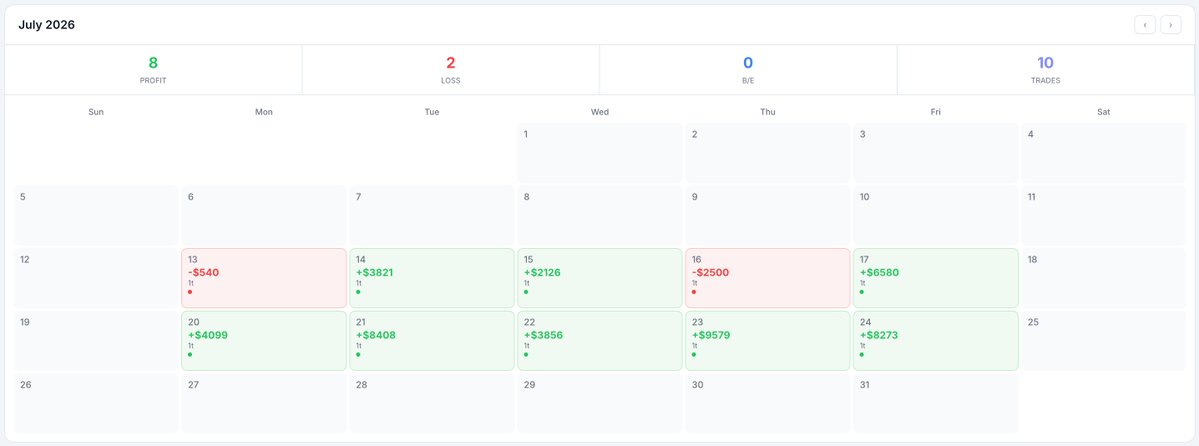Select the empty July 12 day cell

(96, 278)
